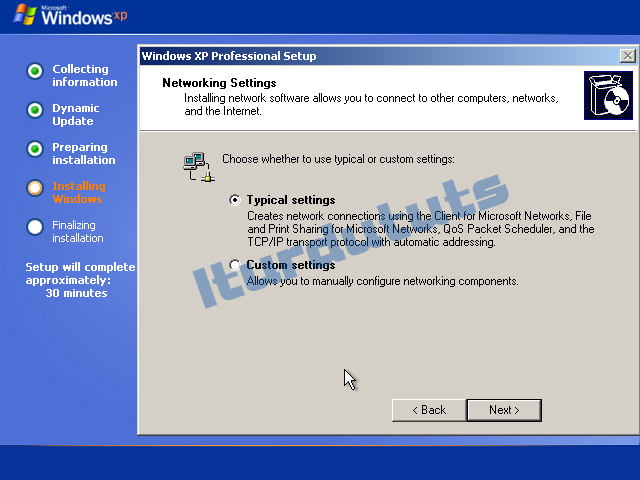Click the "Choose whether to use typical or custom settings" text
Image resolution: width=640 pixels, height=480 pixels.
[338, 159]
